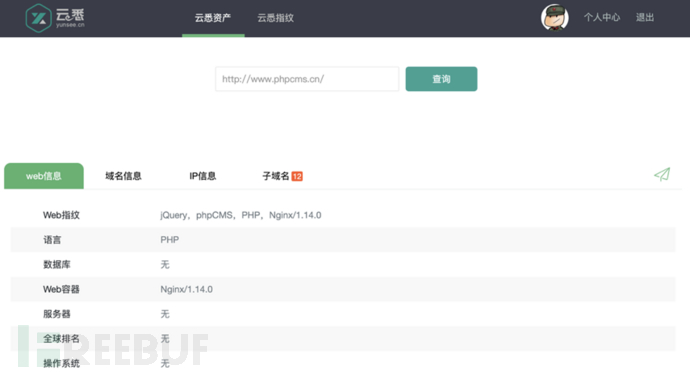The height and width of the screenshot is (374, 690).
Task: Focus the URL query input field
Action: [x=307, y=79]
